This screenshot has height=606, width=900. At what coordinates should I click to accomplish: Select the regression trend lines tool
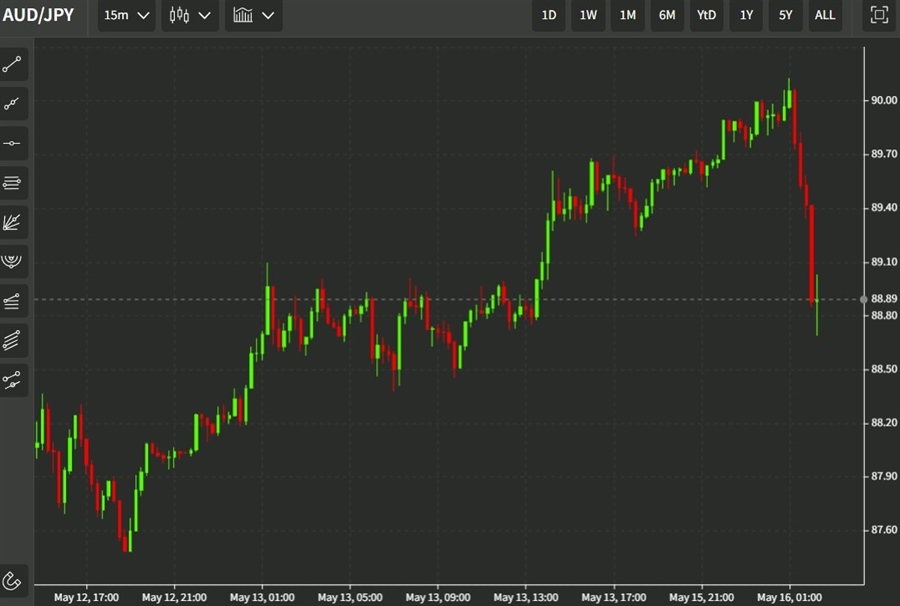12,301
